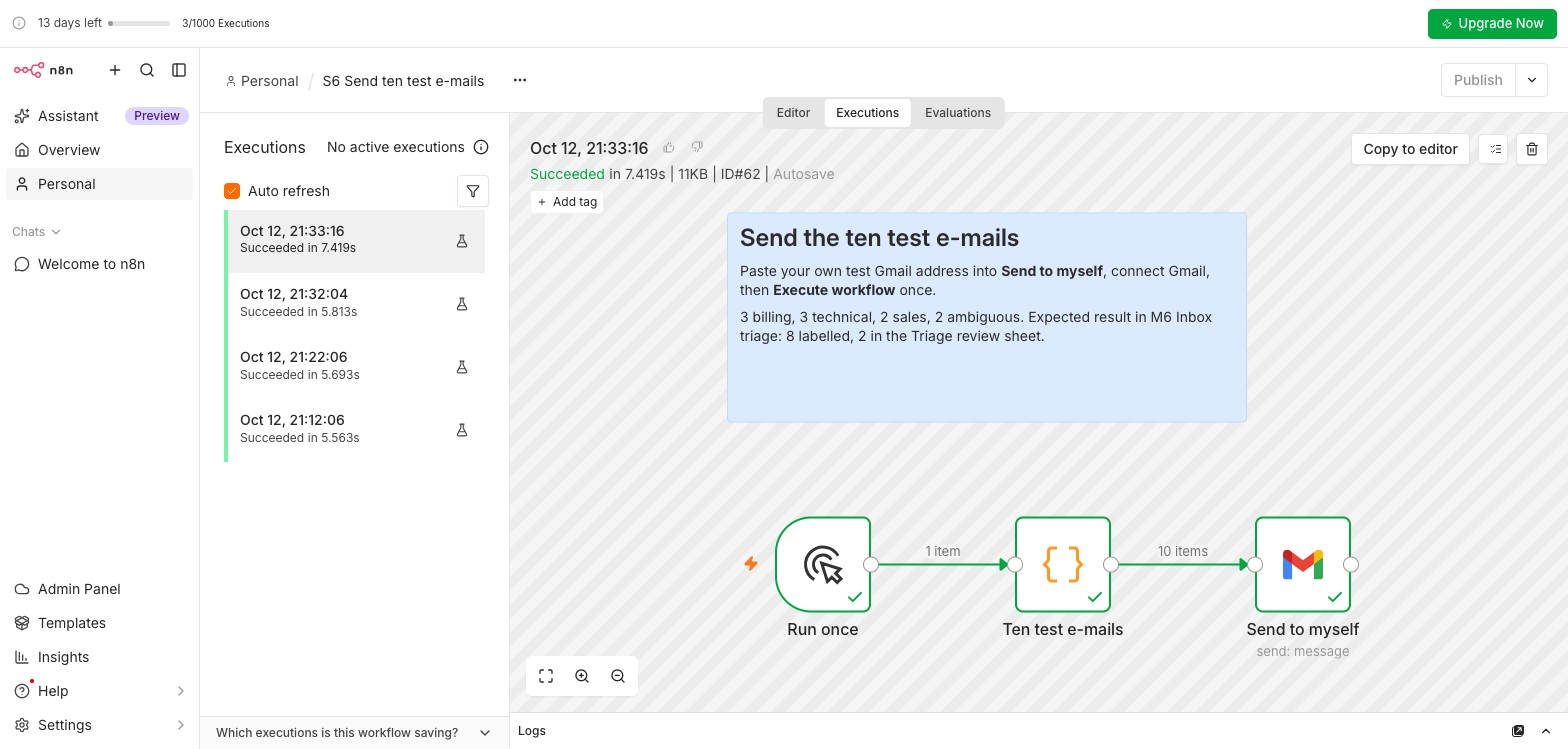Click the list icon next to Copy to editor

coord(1493,149)
